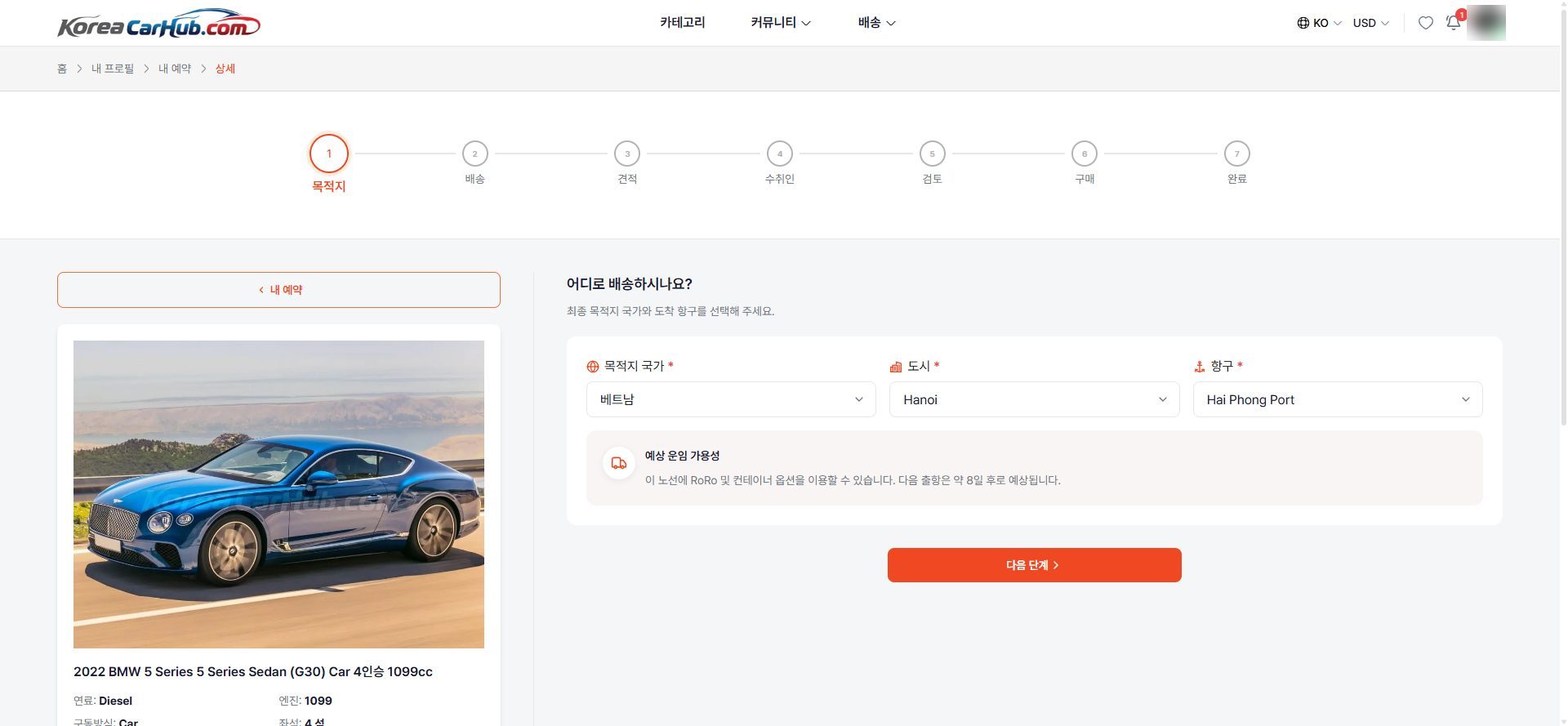Open the notifications bell icon
Viewport: 1568px width, 726px height.
(x=1453, y=23)
